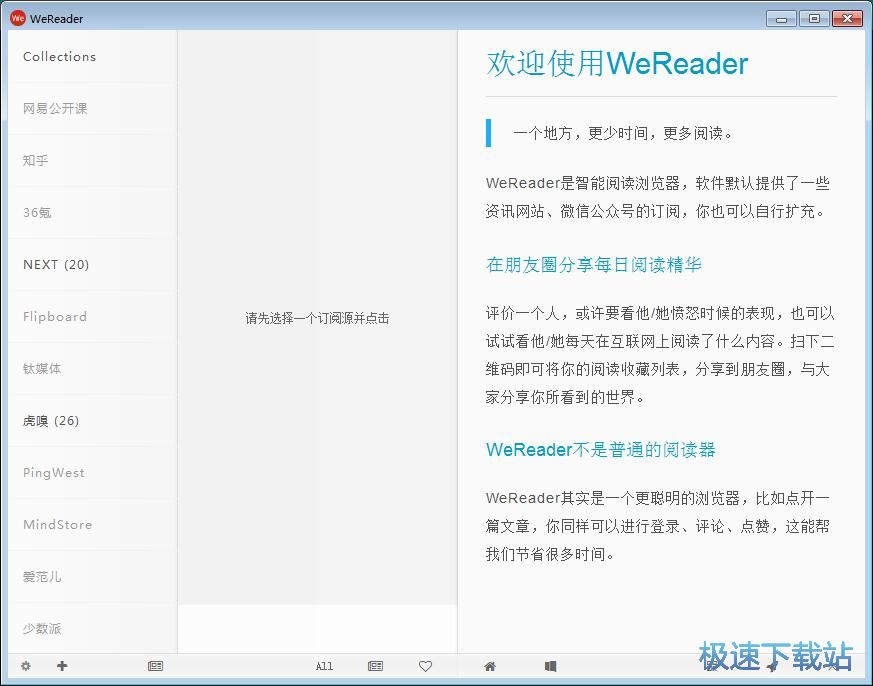Image resolution: width=873 pixels, height=686 pixels.
Task: Add a new subscription with plus icon
Action: pyautogui.click(x=62, y=665)
